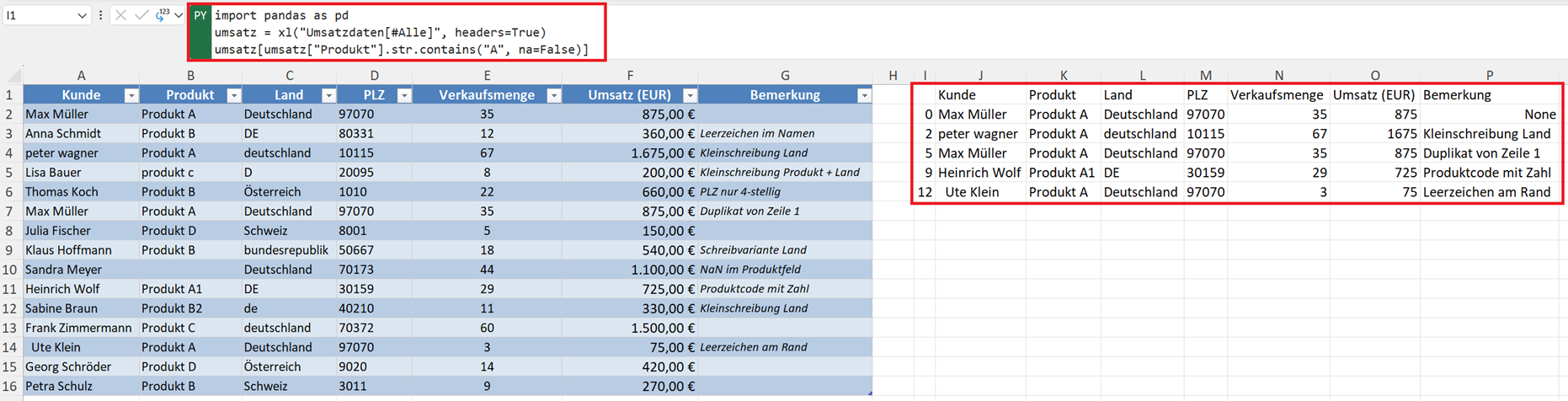
Task: Open the Land column filter dropdown
Action: coord(328,95)
